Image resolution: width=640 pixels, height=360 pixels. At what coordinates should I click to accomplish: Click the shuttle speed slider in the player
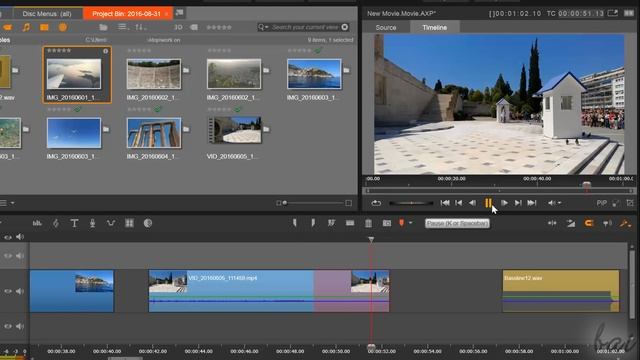point(411,203)
